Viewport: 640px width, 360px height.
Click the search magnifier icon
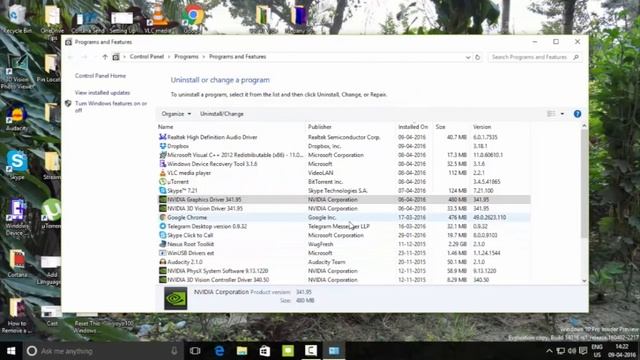click(576, 57)
